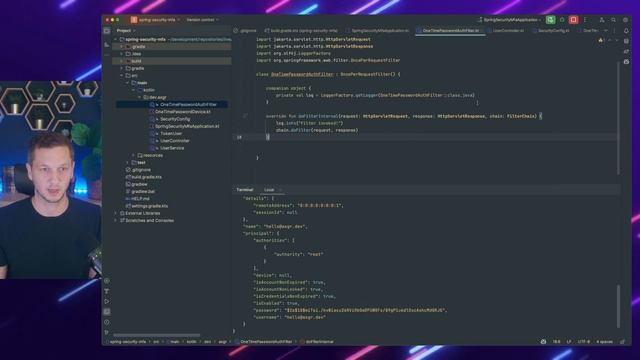Screen dimensions: 640x360
Task: Click line:column indicator in status bar
Action: pyautogui.click(x=556, y=342)
